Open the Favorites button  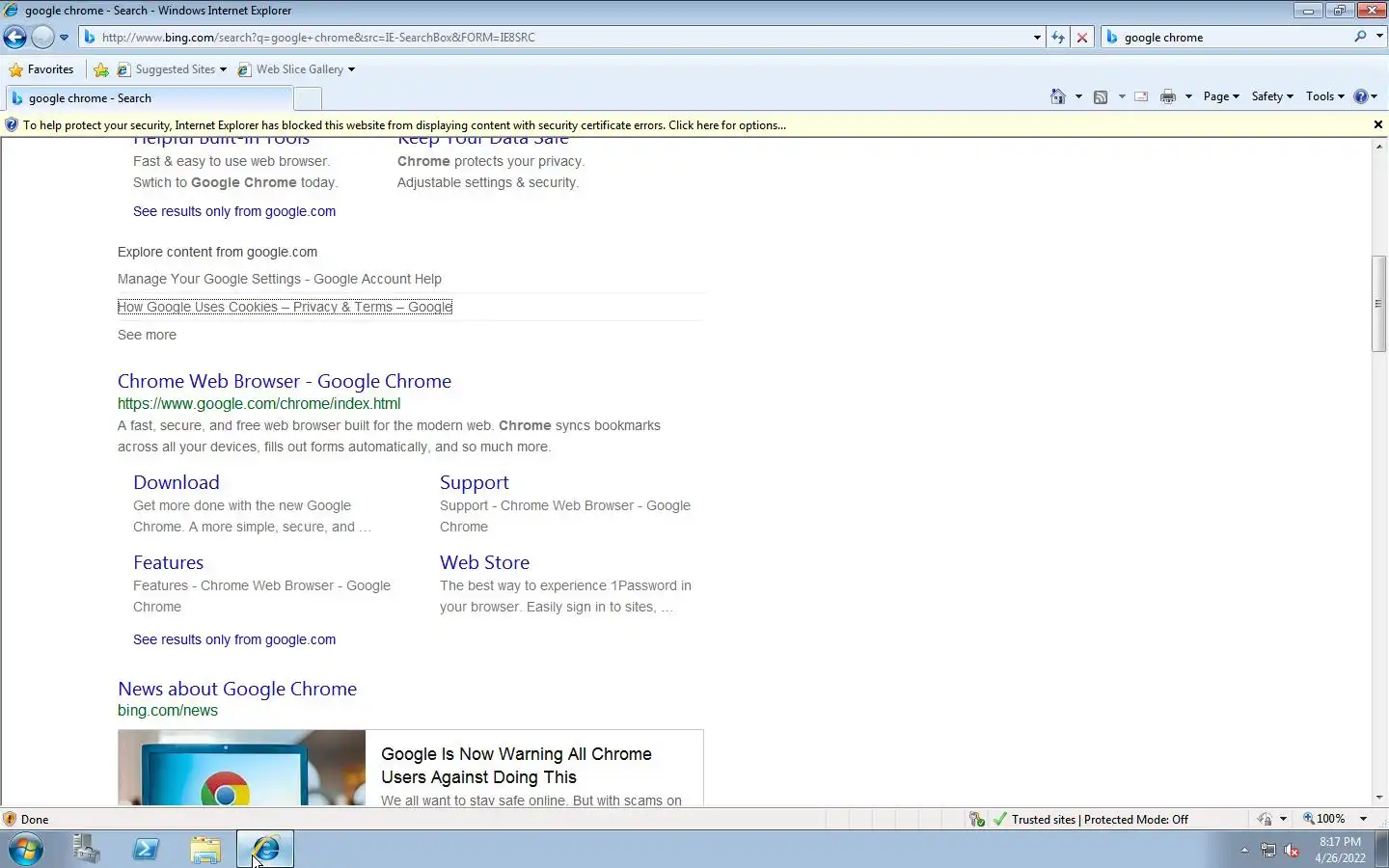coord(41,69)
